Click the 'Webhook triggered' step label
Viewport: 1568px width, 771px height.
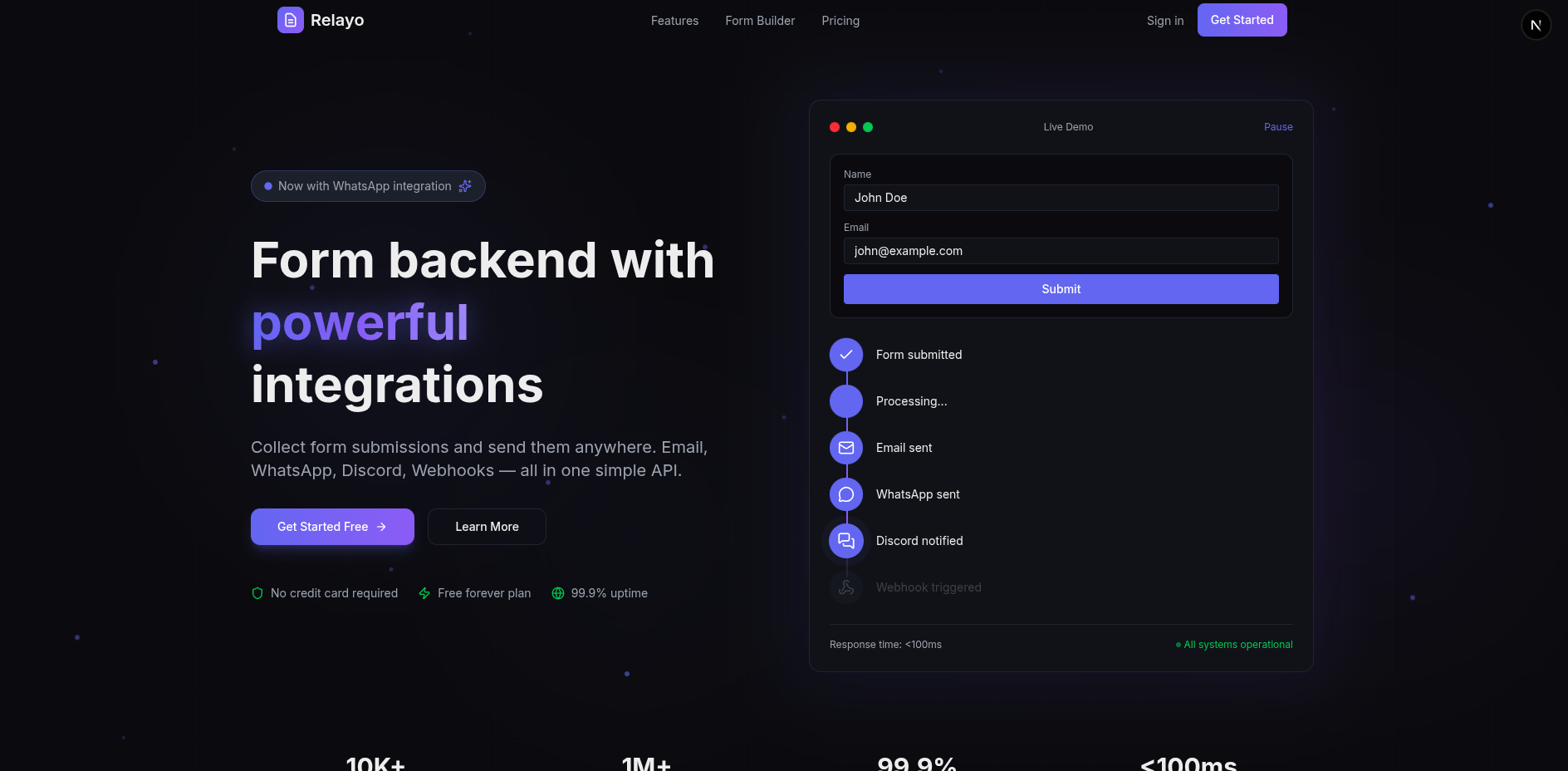click(x=929, y=587)
